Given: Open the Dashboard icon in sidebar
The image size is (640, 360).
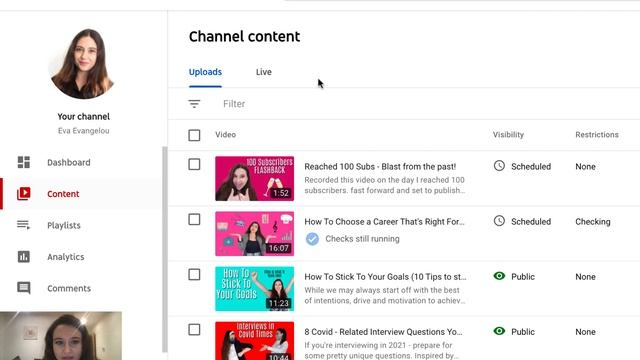Looking at the screenshot, I should (x=24, y=162).
